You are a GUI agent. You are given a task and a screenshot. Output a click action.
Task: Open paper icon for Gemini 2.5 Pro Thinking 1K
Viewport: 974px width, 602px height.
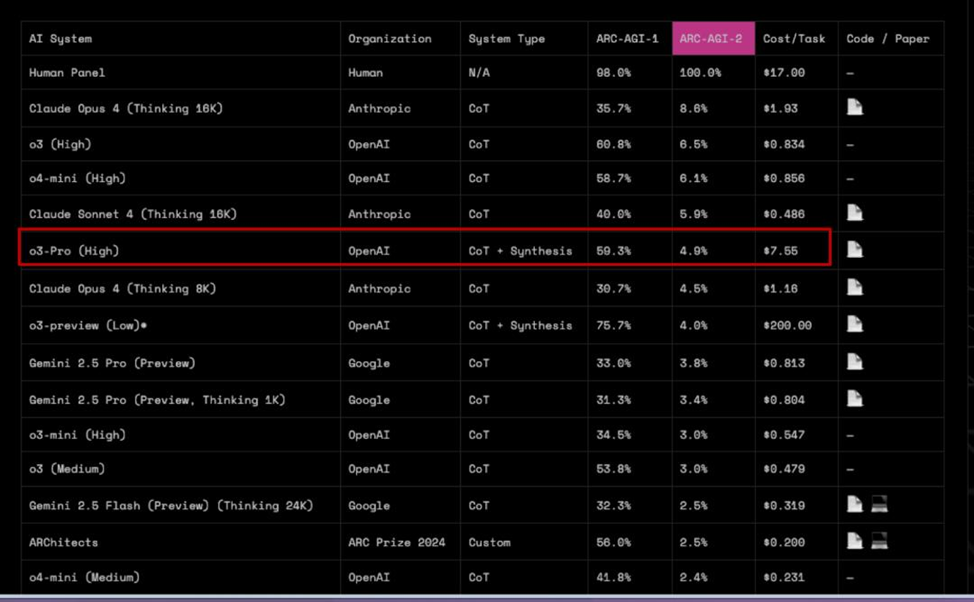(855, 399)
